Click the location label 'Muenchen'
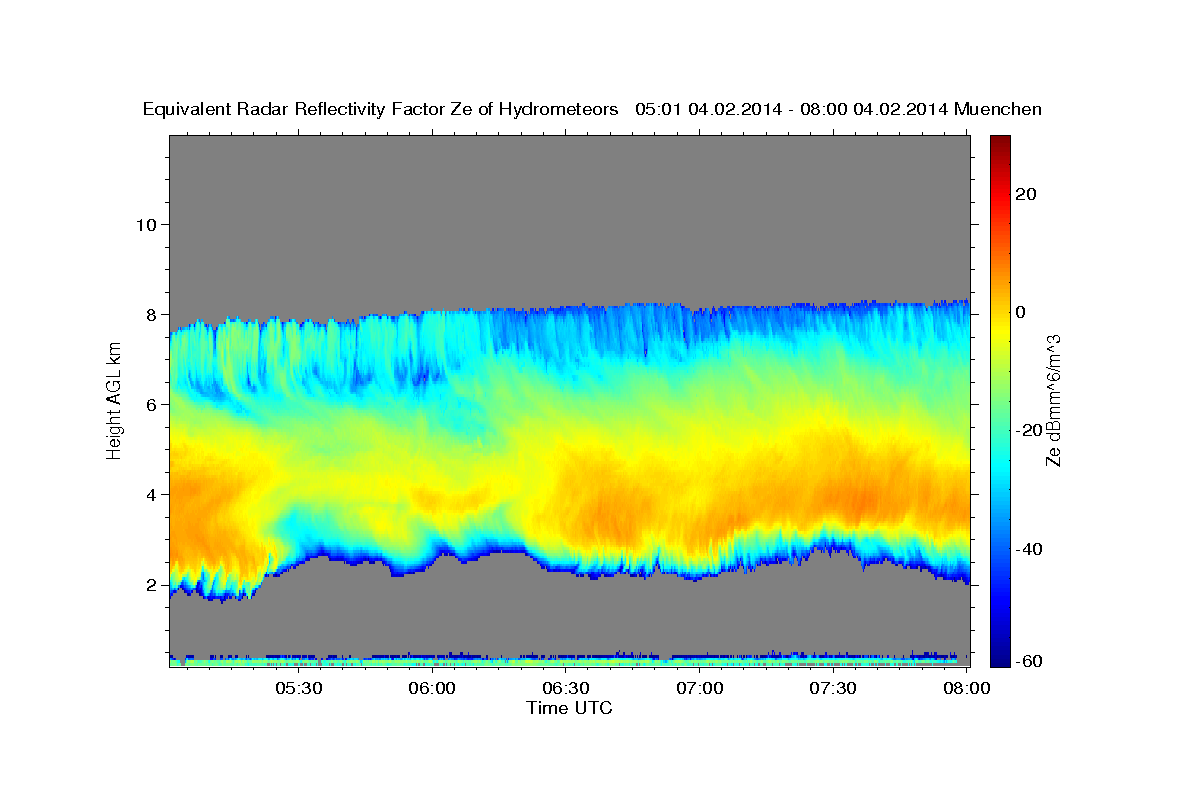The image size is (1200, 800). click(x=998, y=109)
